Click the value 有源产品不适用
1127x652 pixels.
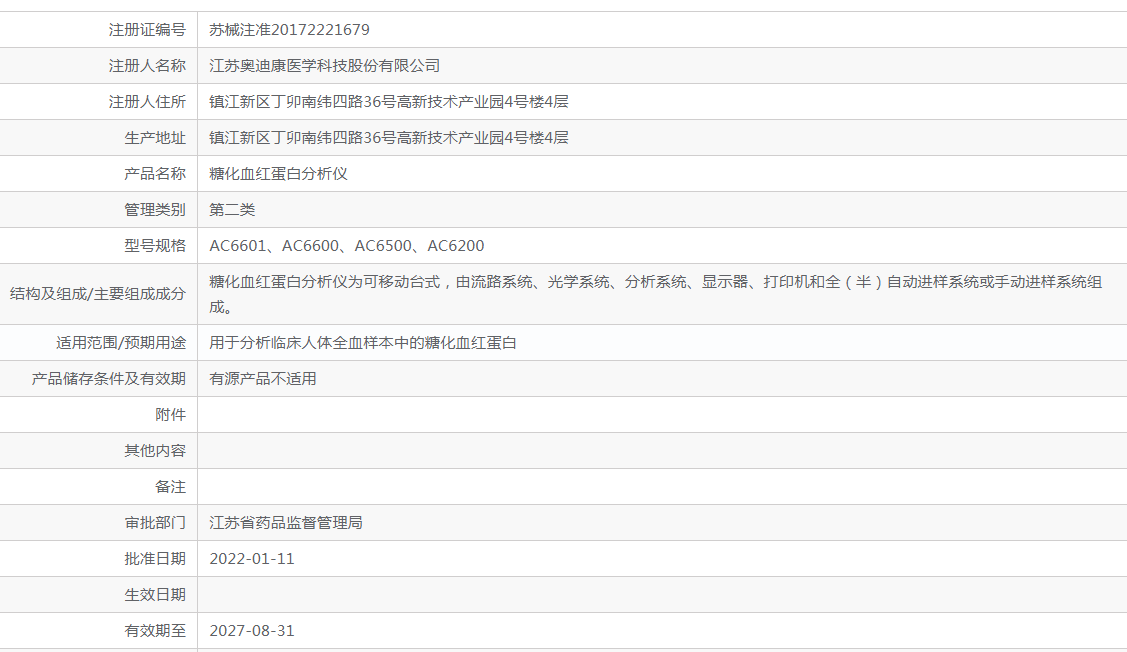263,378
